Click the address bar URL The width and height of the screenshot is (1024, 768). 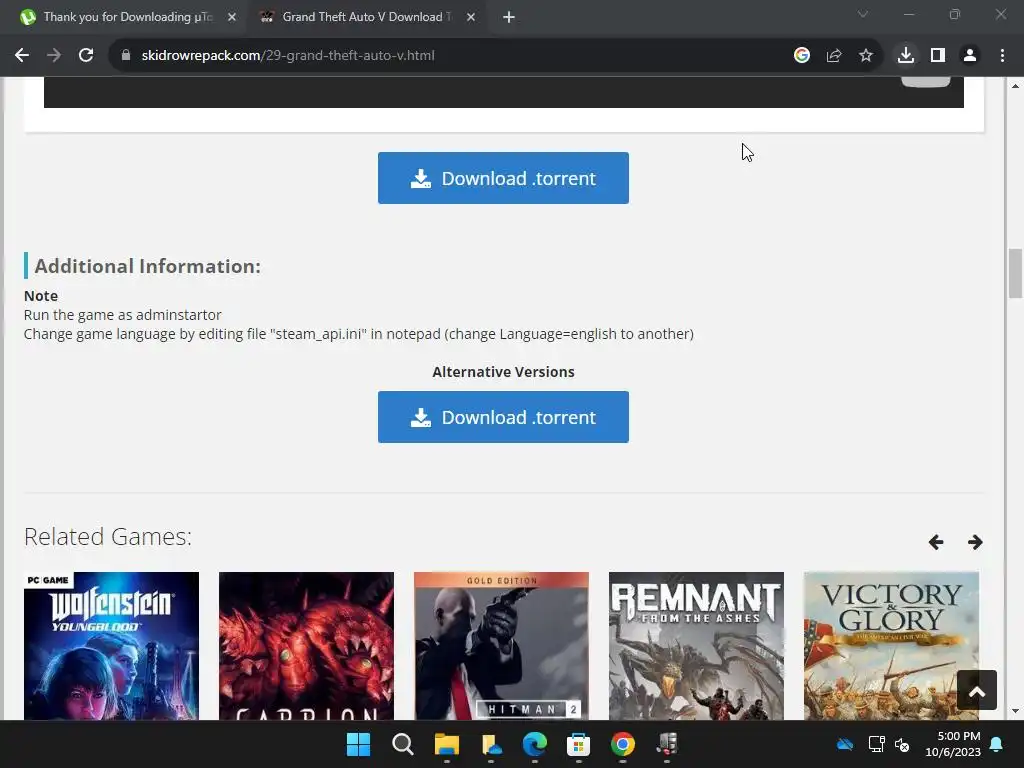point(287,56)
